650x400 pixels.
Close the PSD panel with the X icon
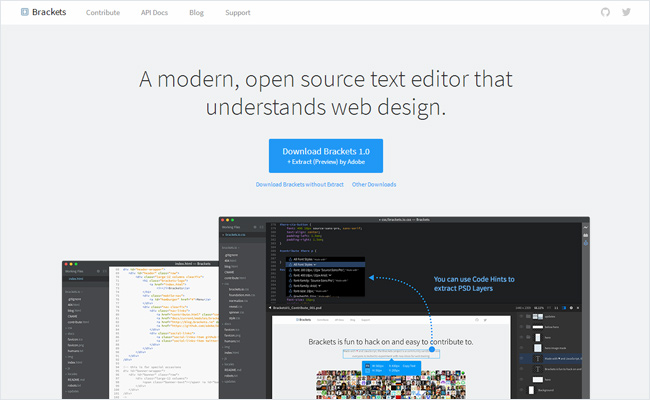578,308
